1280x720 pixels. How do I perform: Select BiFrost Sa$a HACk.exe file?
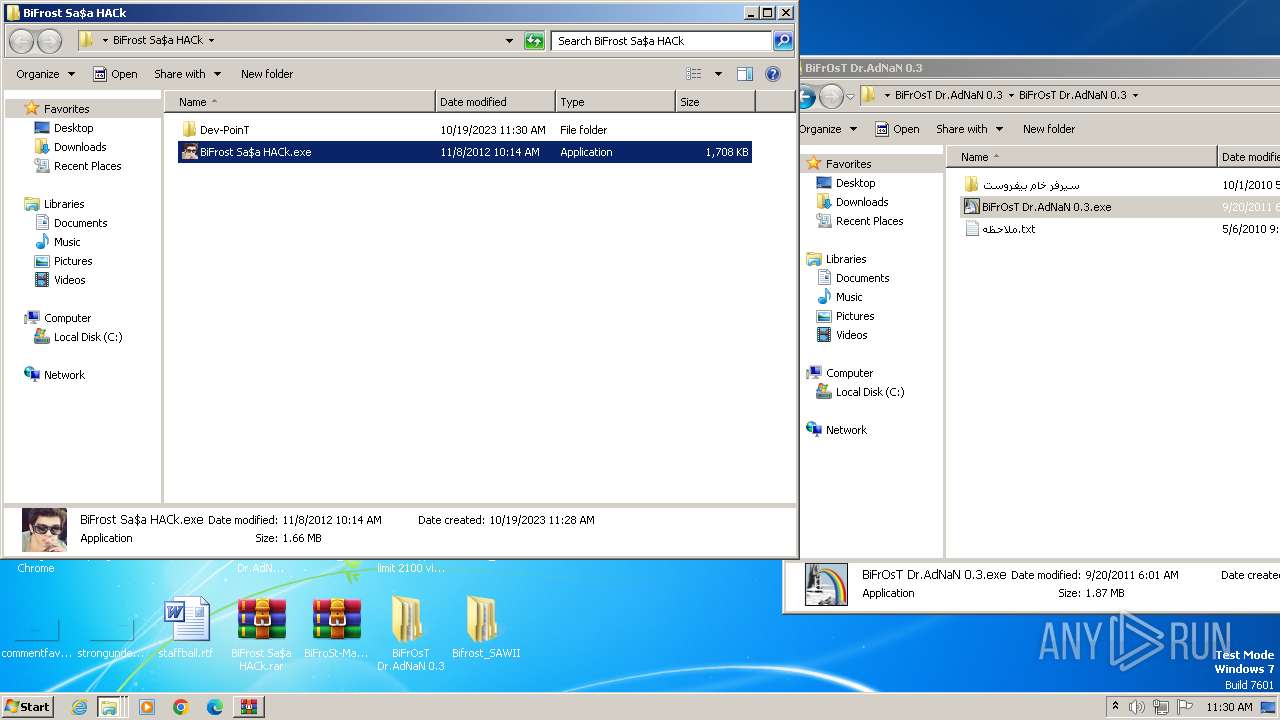[x=465, y=152]
